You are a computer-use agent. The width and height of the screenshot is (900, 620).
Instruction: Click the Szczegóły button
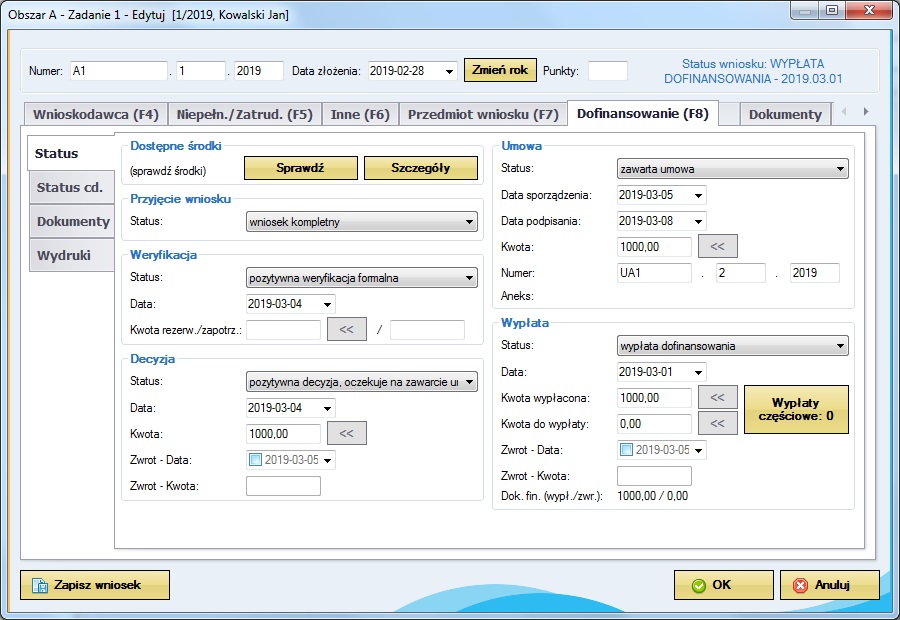pos(421,168)
